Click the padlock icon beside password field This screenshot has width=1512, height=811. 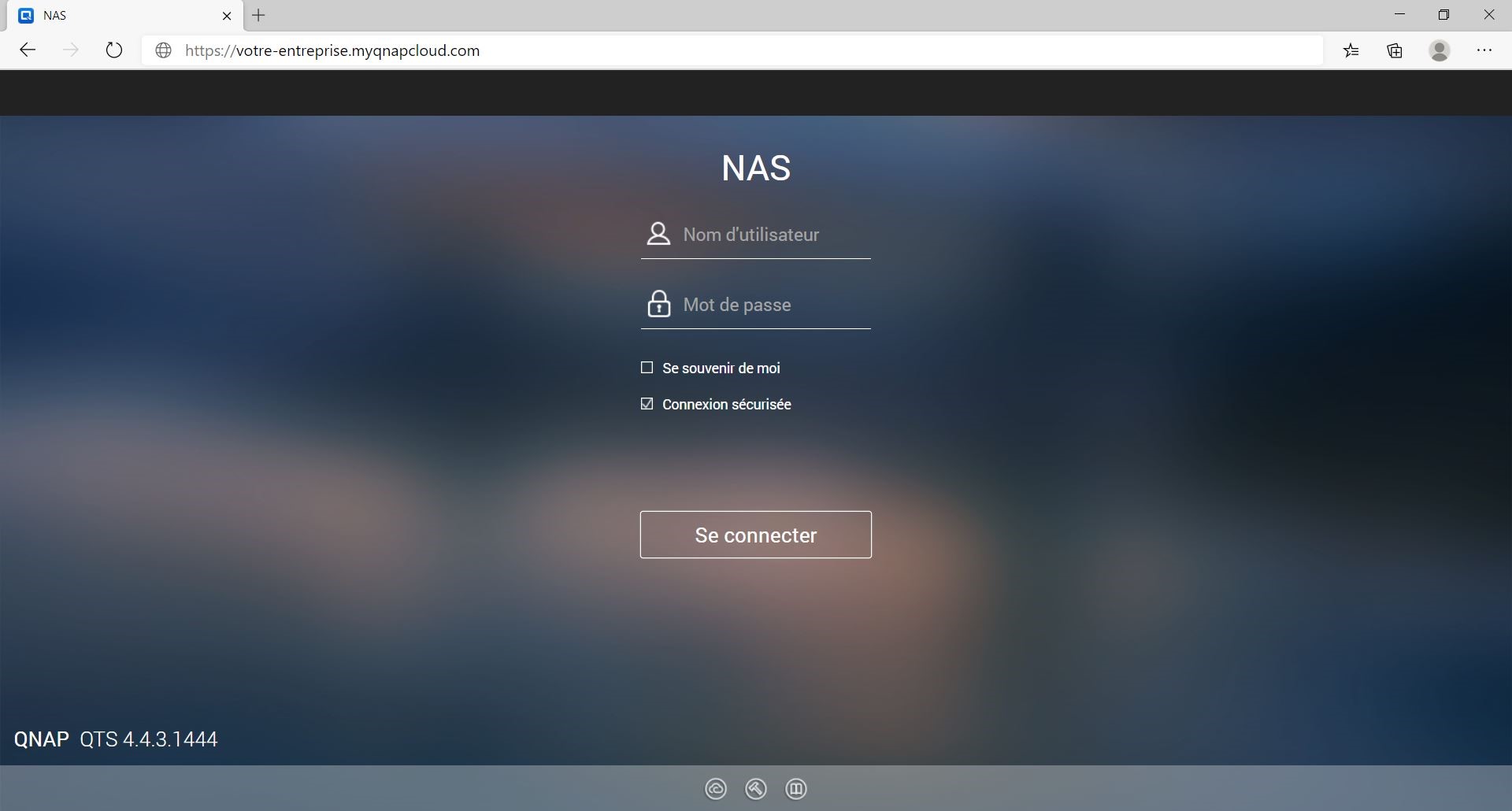[659, 303]
